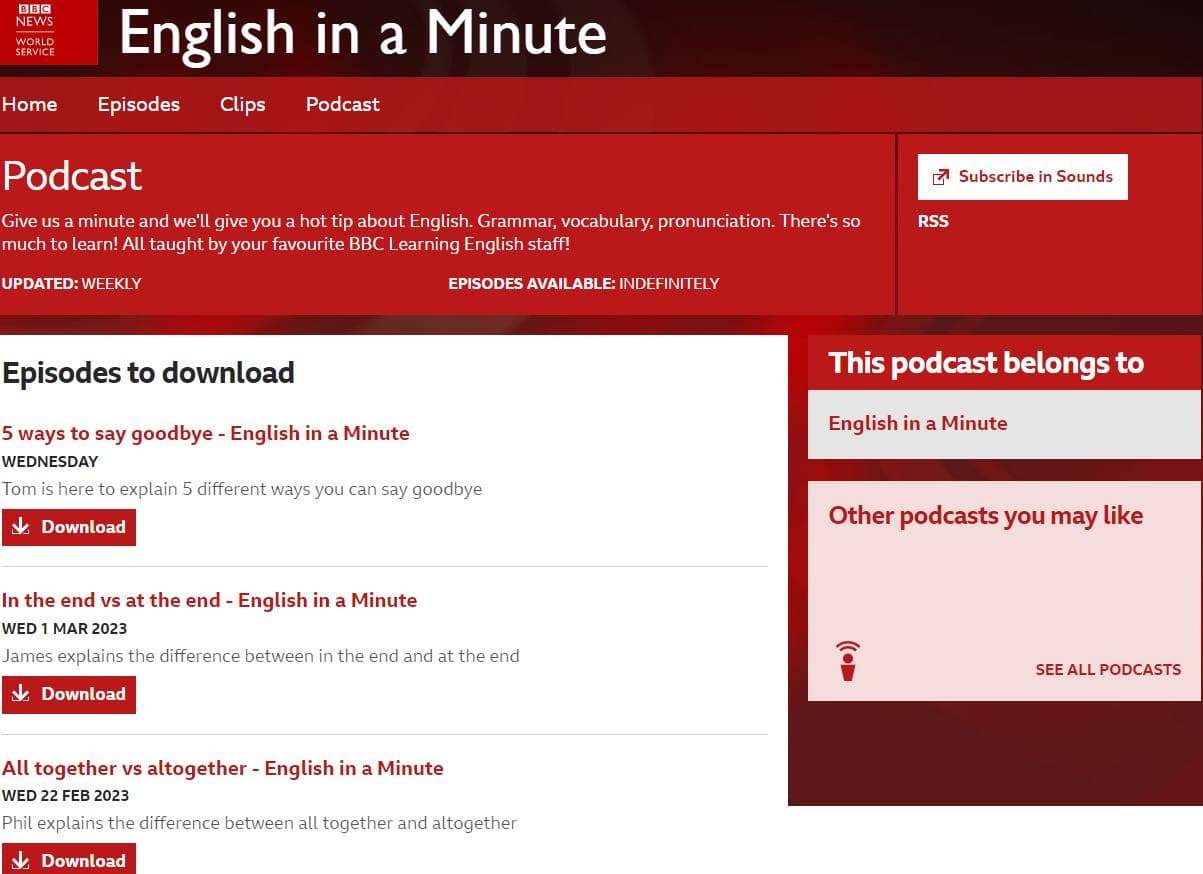
Task: Click Tom is here to explain description
Action: 242,489
